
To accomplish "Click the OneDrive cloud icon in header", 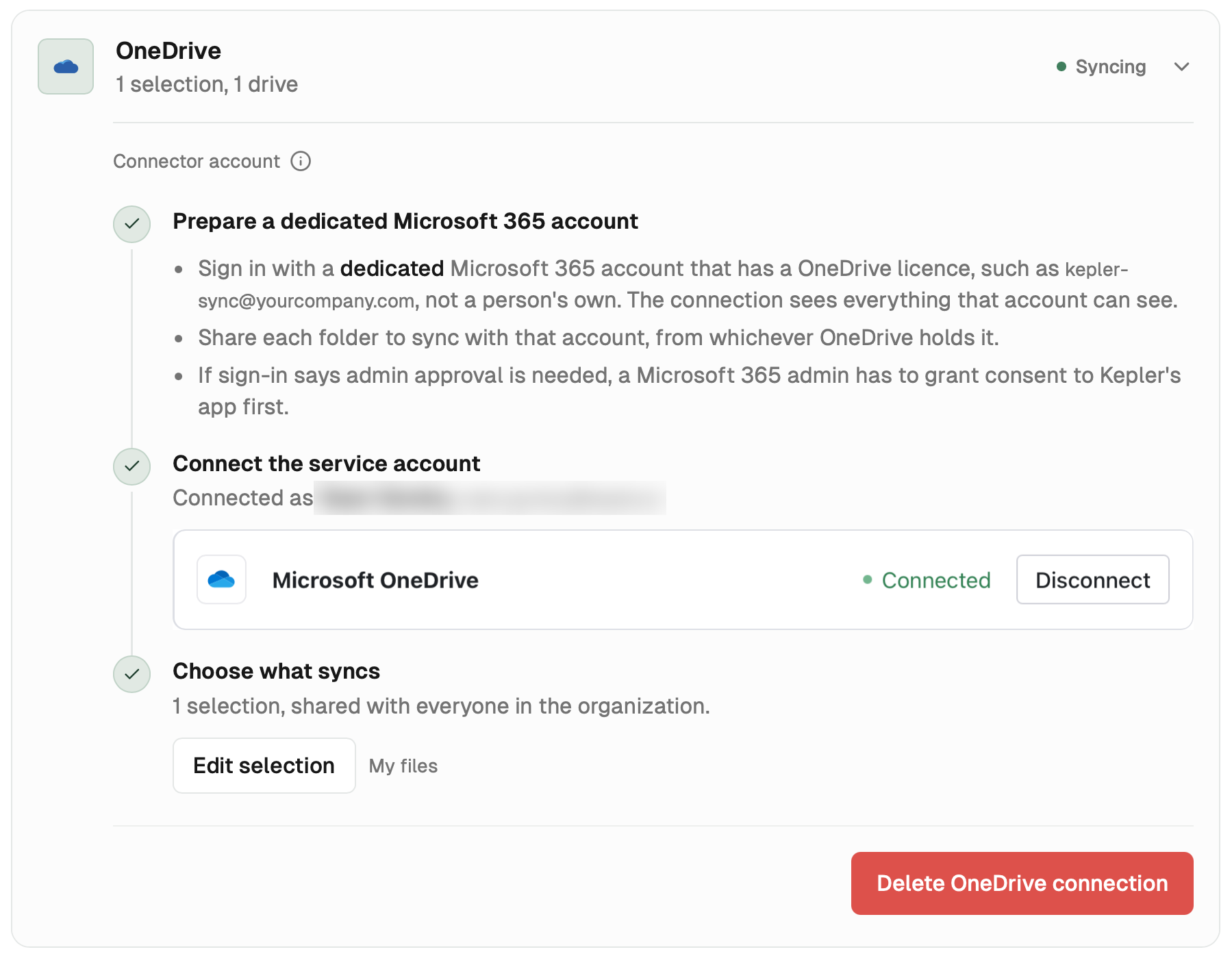I will [66, 66].
